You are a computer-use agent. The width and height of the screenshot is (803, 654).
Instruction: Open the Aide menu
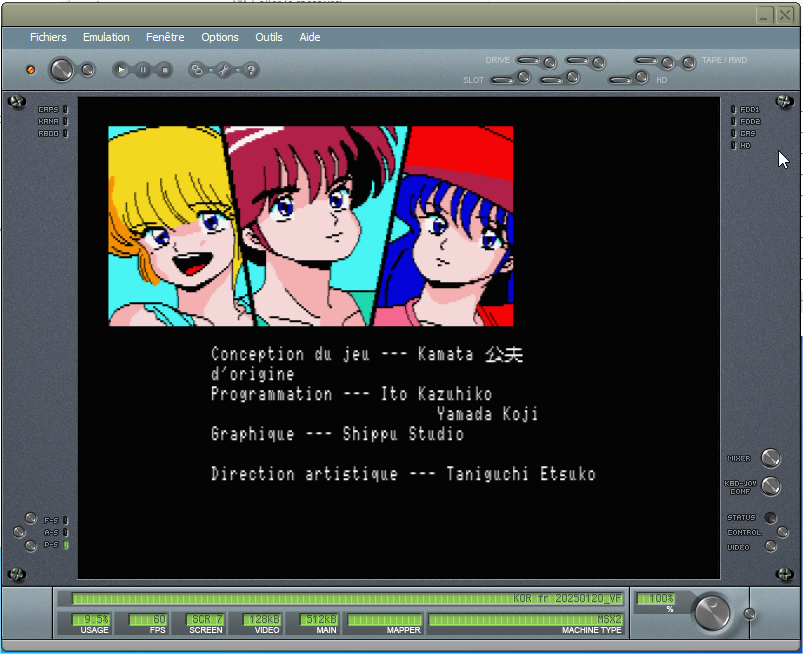pos(310,37)
